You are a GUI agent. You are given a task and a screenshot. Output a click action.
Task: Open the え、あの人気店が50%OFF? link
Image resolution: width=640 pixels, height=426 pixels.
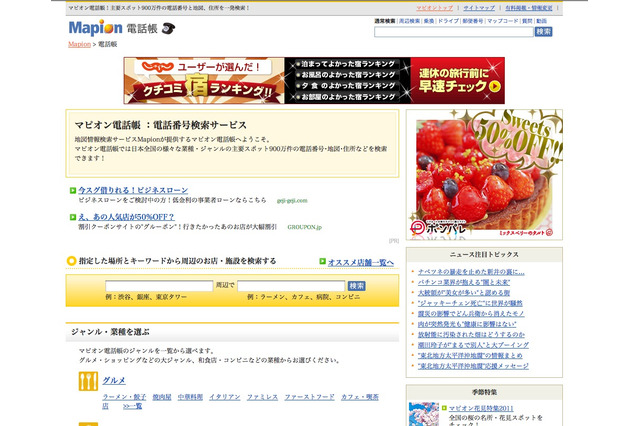[x=126, y=217]
